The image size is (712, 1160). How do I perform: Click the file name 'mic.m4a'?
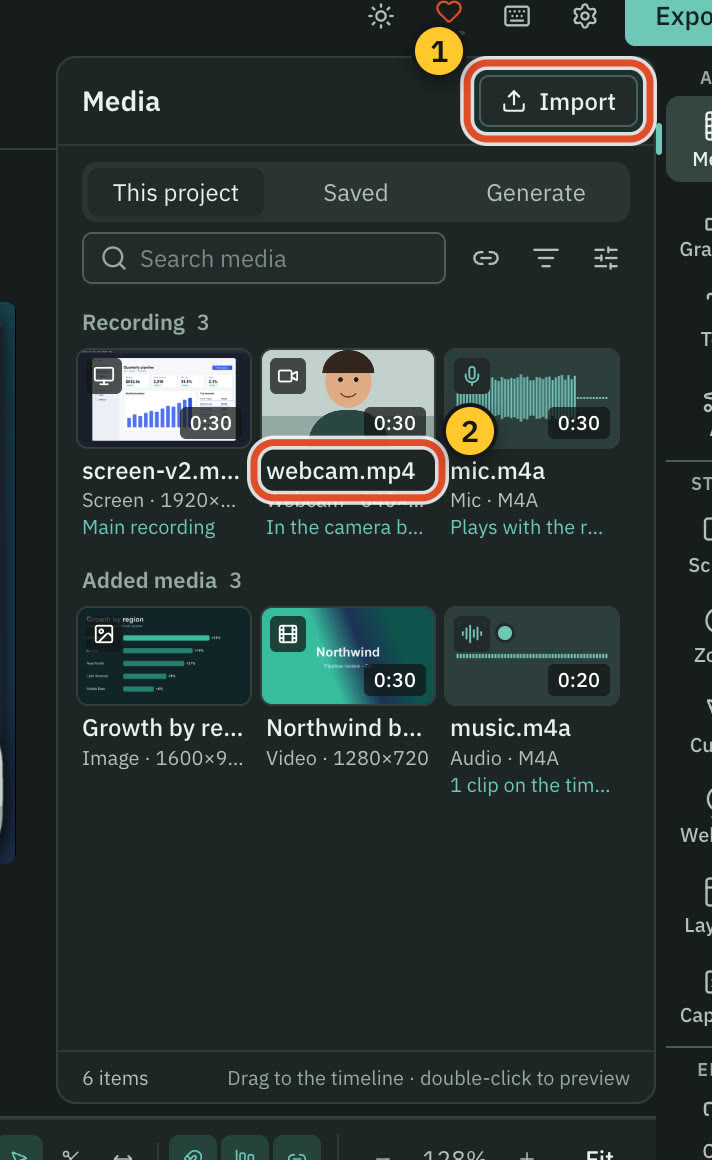point(497,471)
